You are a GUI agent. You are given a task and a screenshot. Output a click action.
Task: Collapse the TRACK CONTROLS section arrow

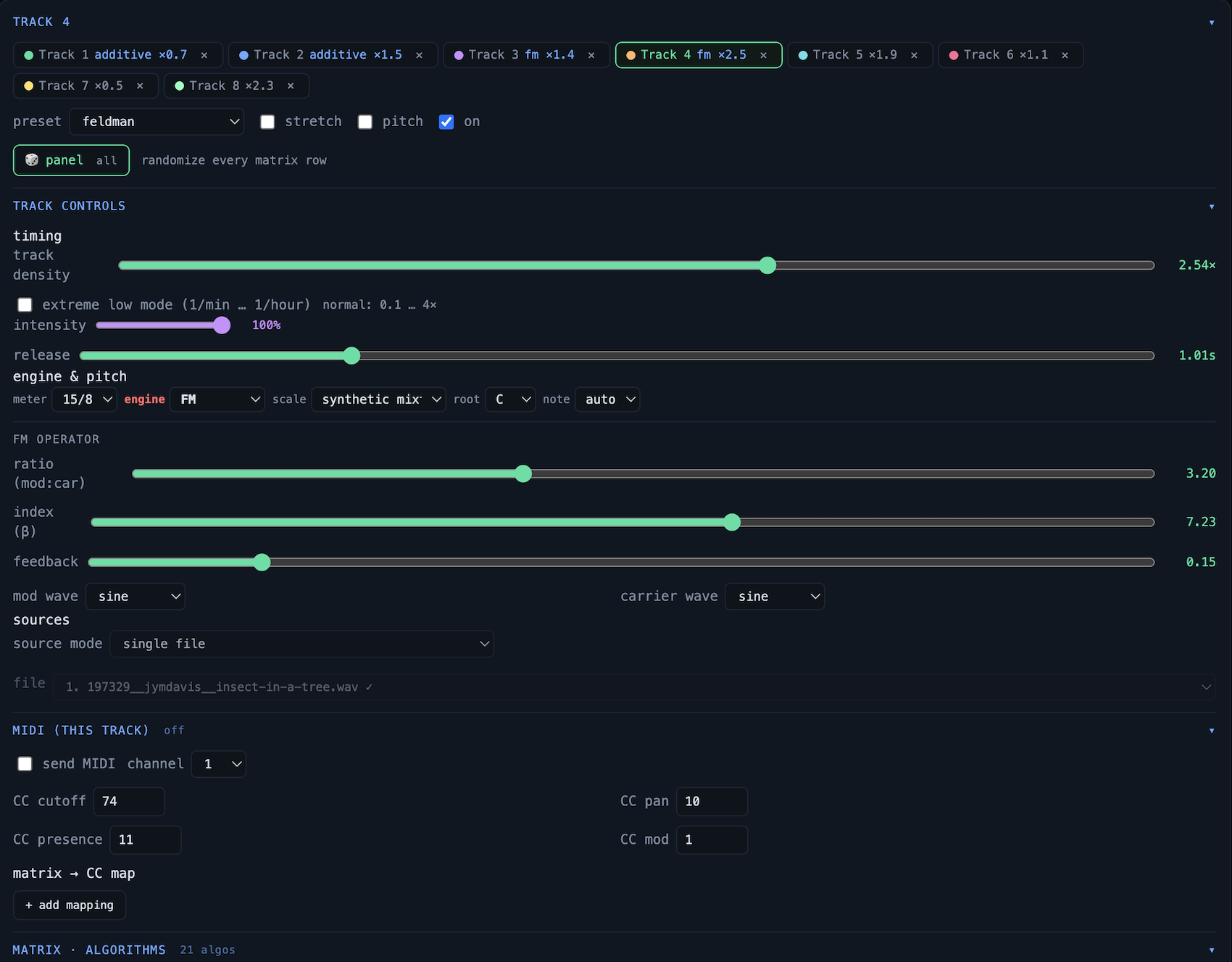pos(1212,207)
